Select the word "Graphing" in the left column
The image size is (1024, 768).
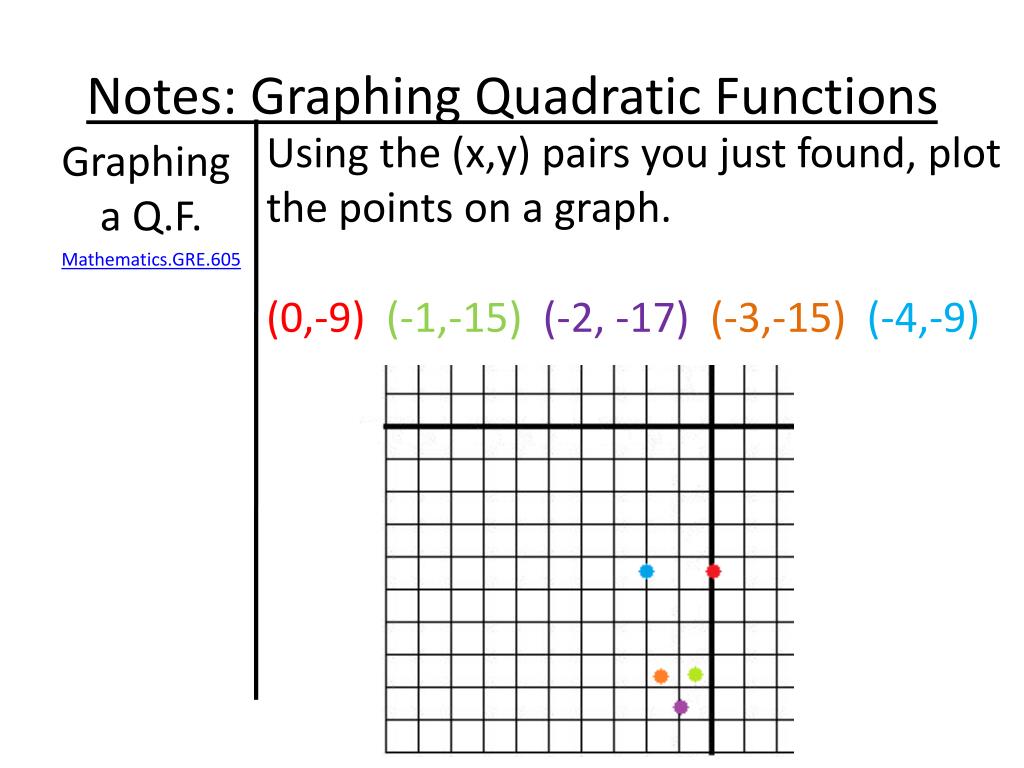point(145,162)
